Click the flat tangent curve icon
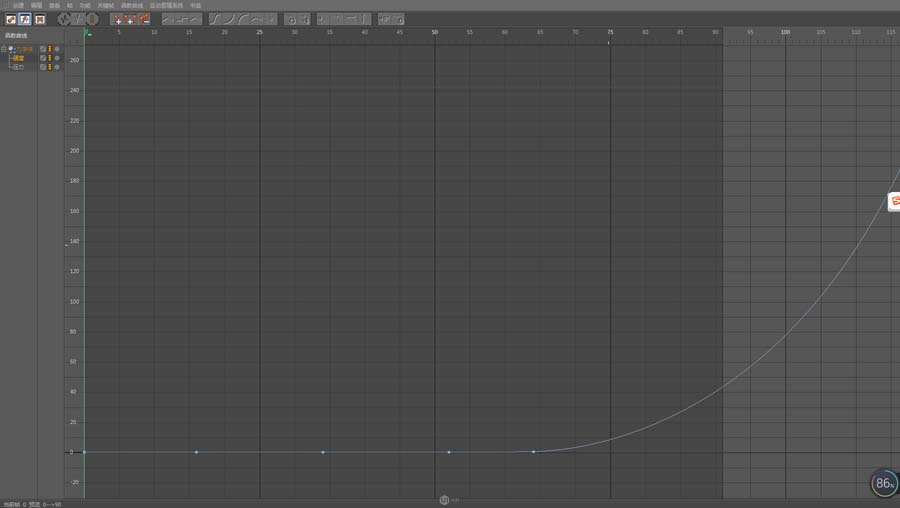 click(256, 19)
